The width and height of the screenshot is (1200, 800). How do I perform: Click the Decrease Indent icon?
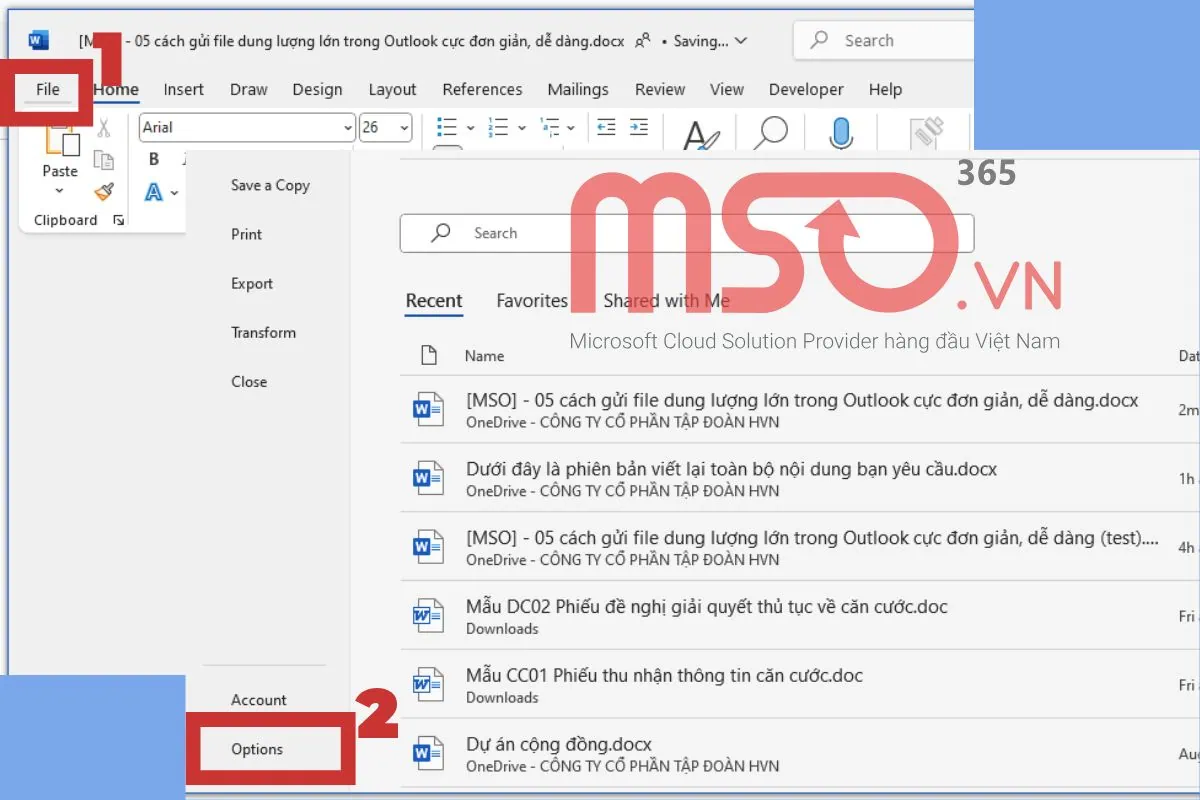605,127
